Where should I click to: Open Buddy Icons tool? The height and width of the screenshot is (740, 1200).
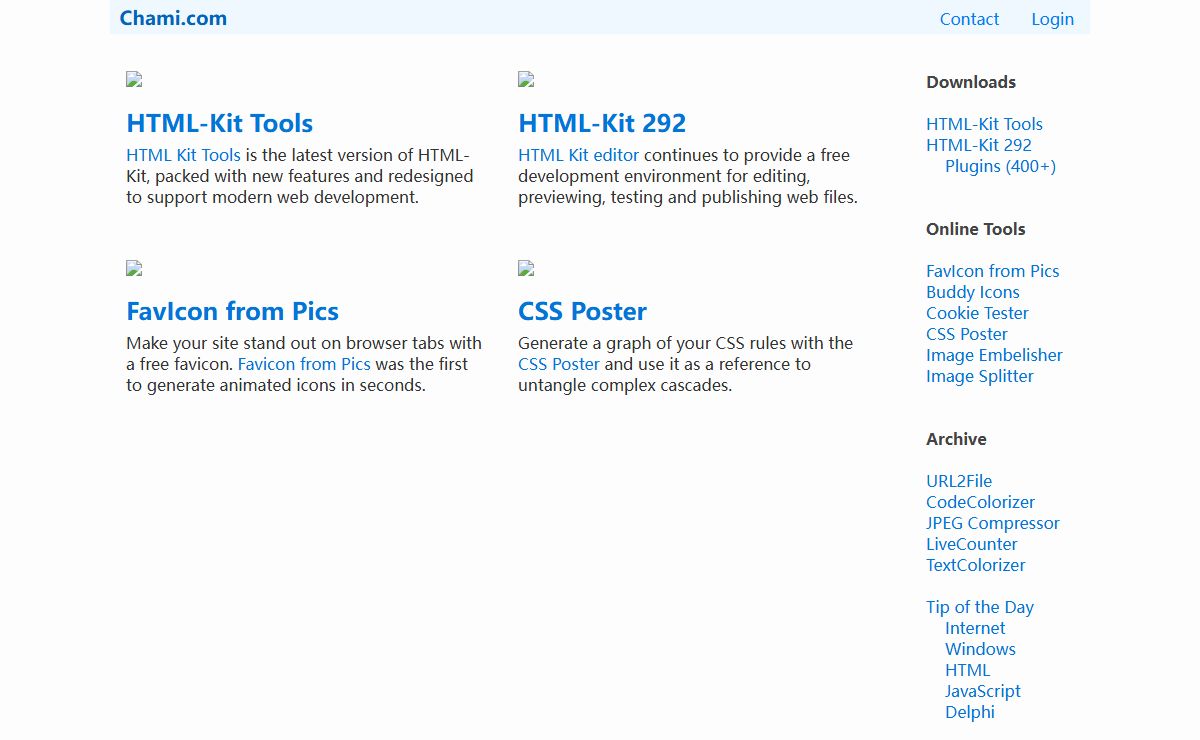(973, 292)
